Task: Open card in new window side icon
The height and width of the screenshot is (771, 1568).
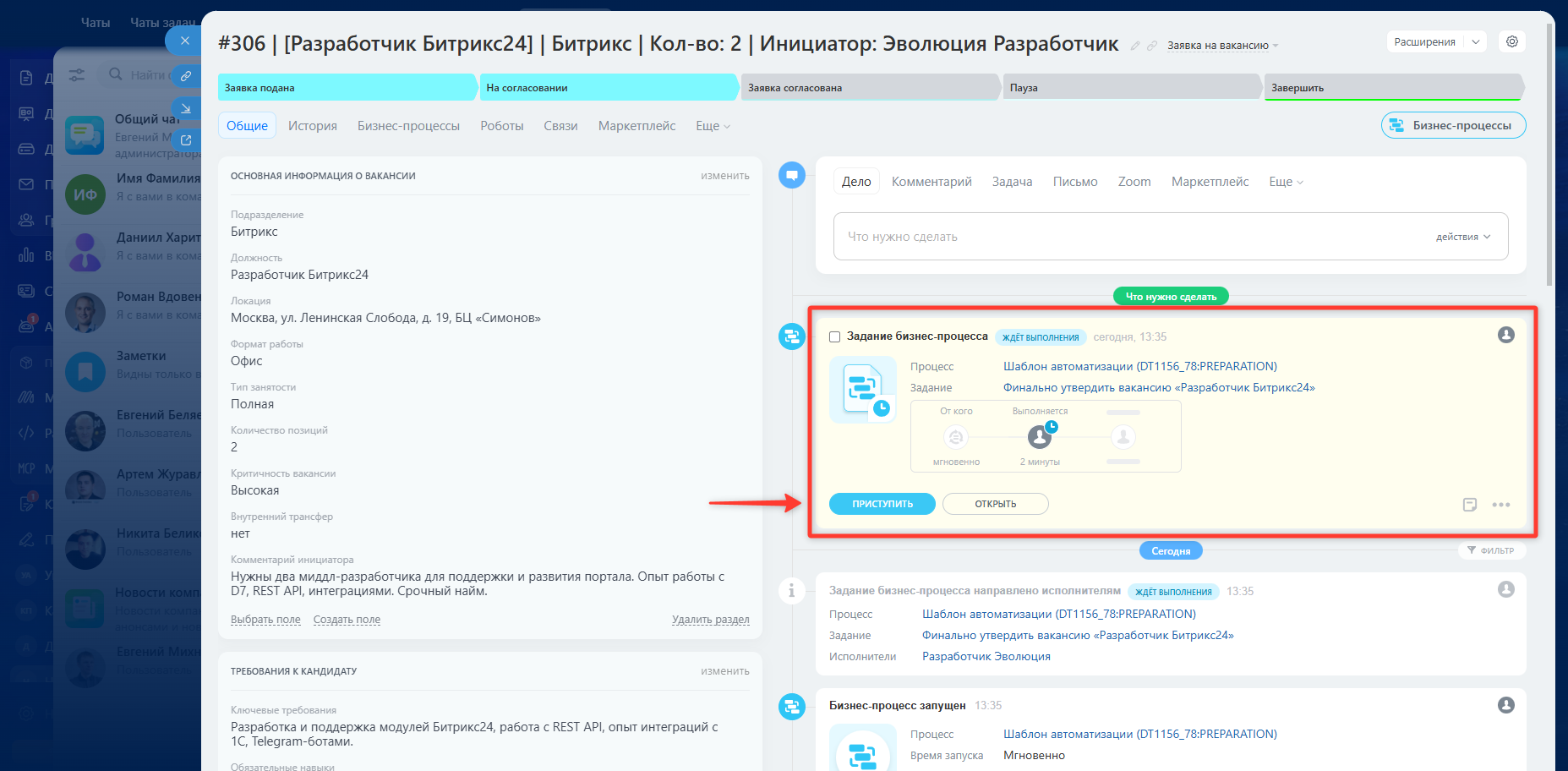Action: pyautogui.click(x=186, y=140)
